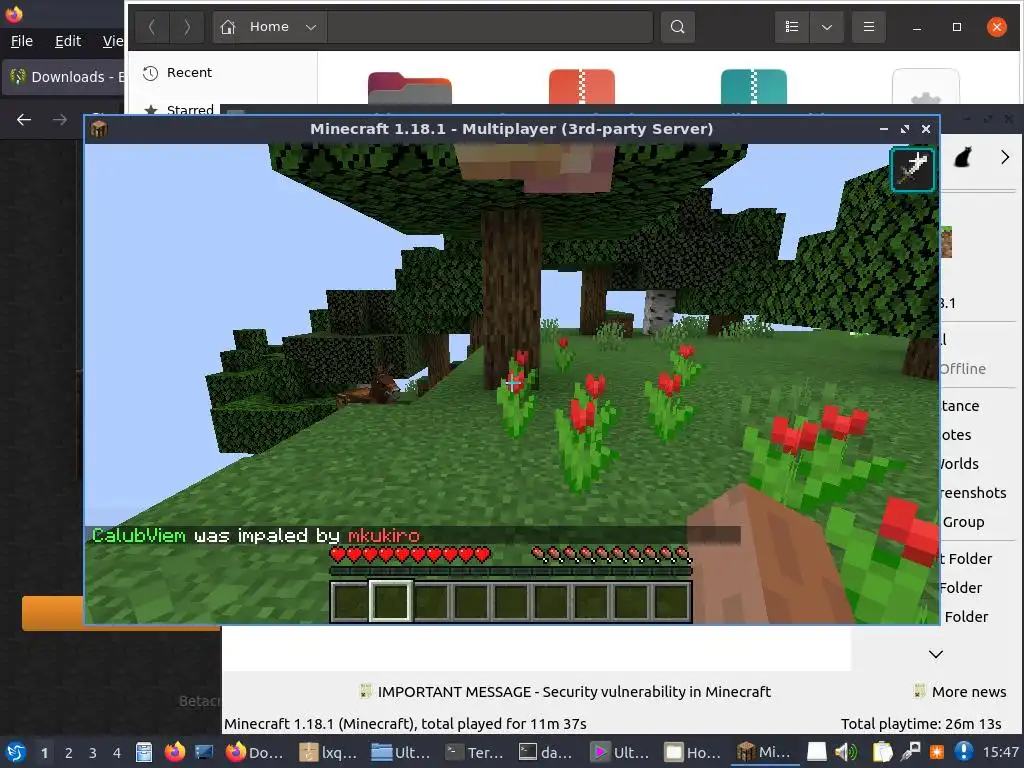The image size is (1024, 768).
Task: Open the volume speaker tray icon
Action: [846, 752]
